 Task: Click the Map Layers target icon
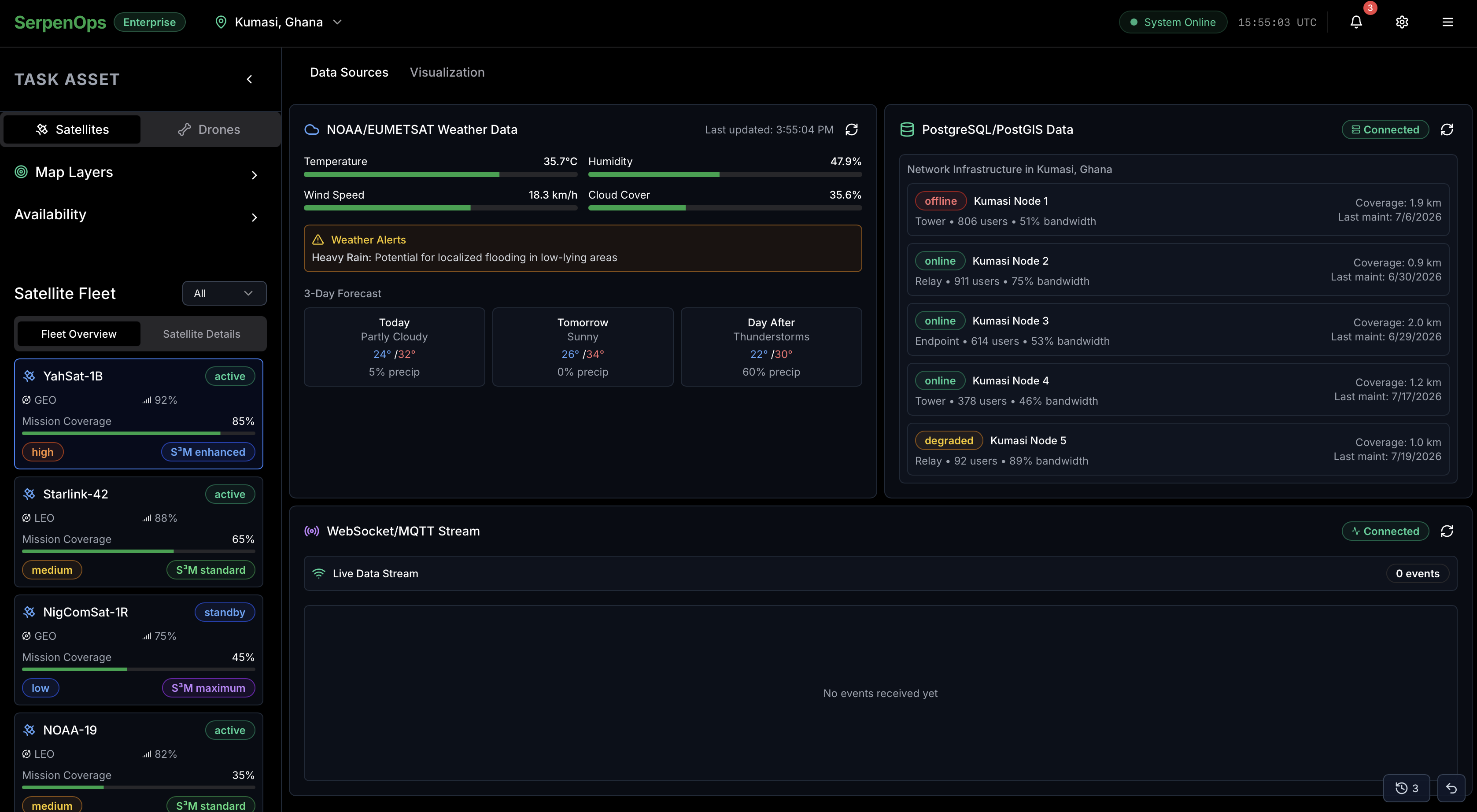pos(21,172)
